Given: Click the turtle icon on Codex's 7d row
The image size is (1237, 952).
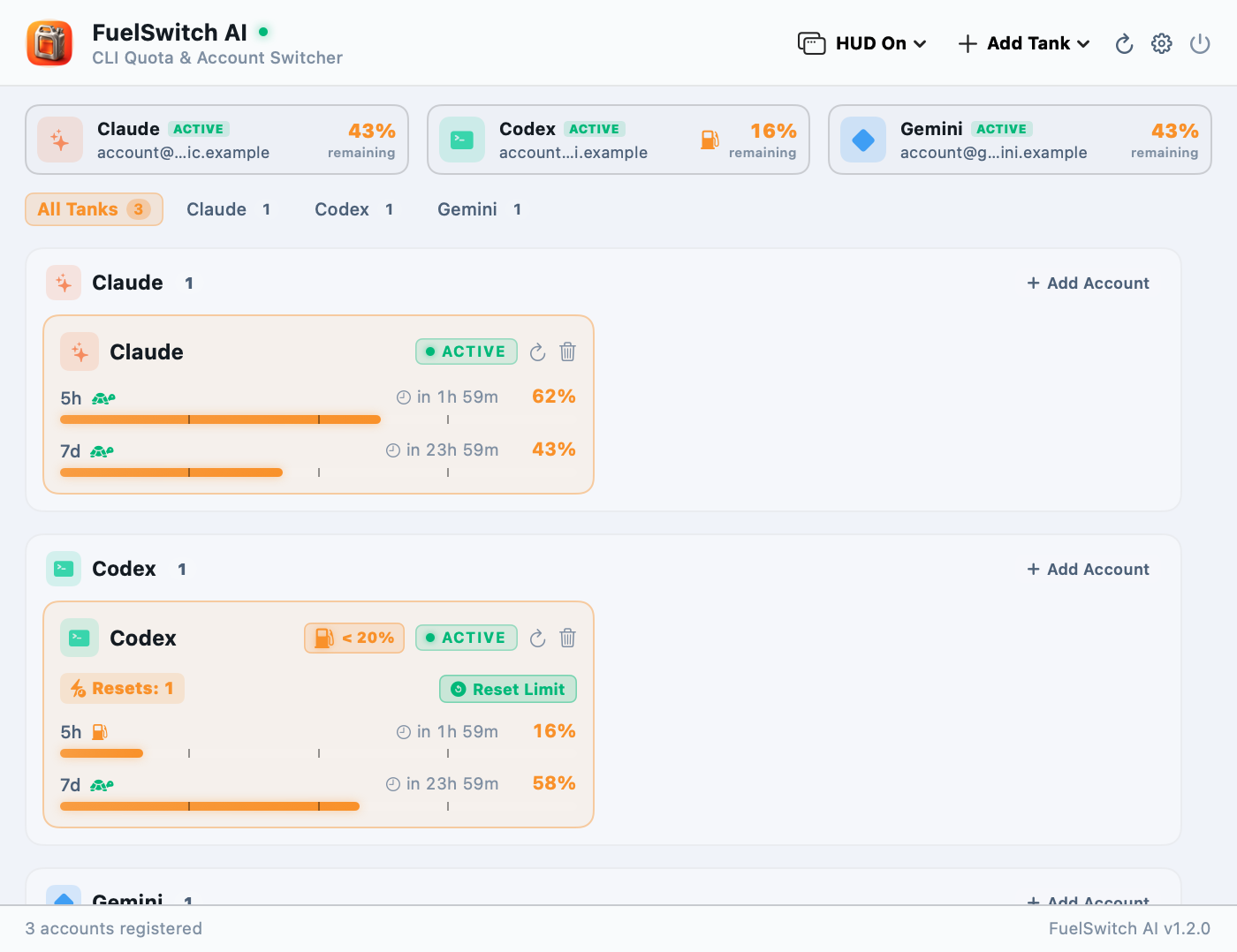Looking at the screenshot, I should (x=102, y=785).
